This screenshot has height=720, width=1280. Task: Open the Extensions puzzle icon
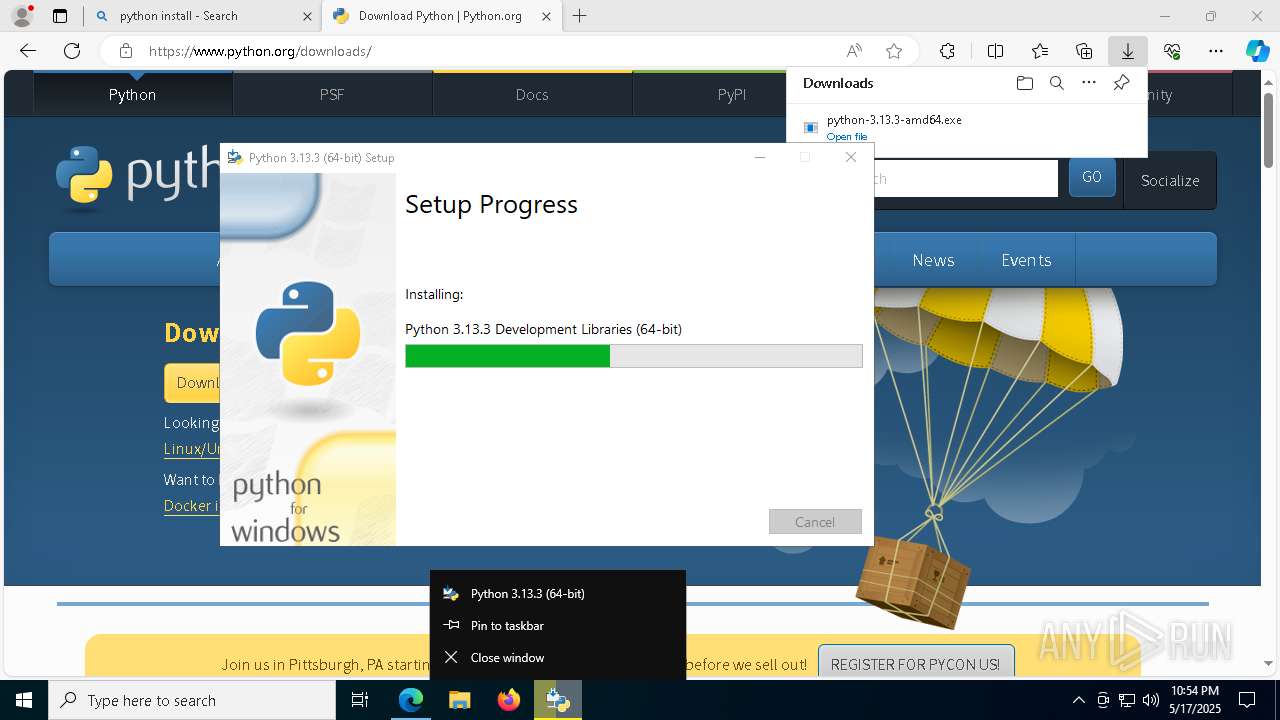(947, 51)
